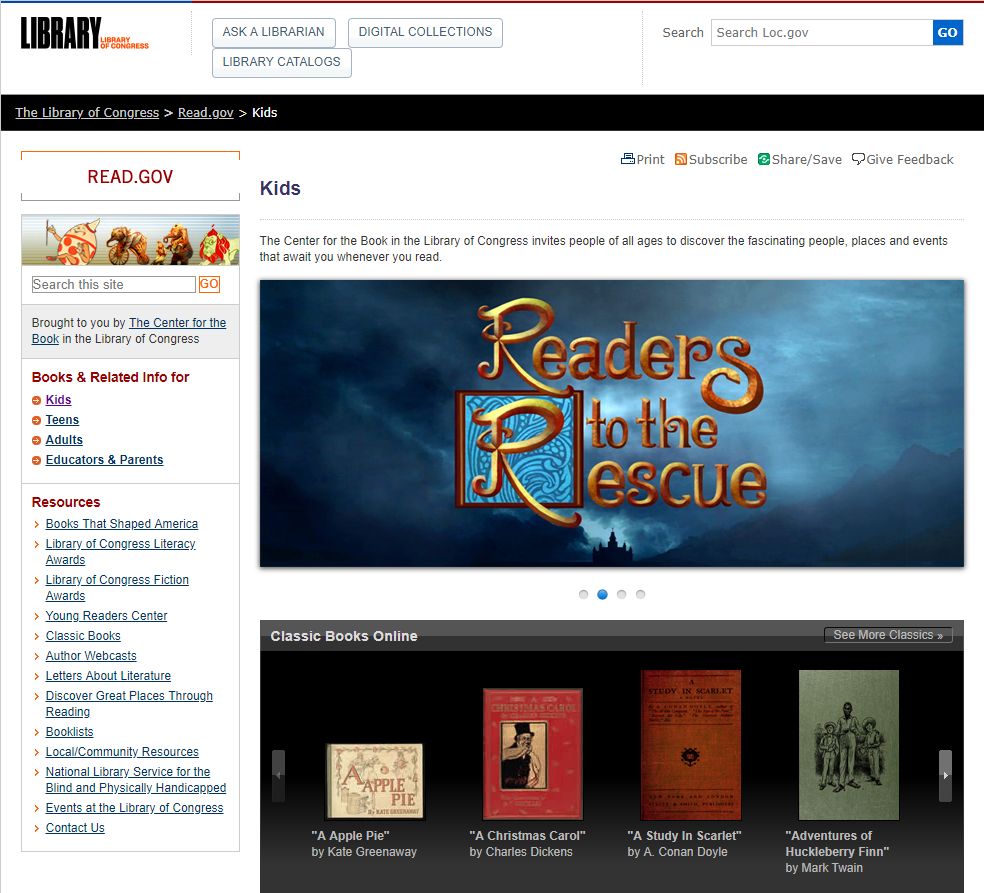Screen dimensions: 984x893
Task: Open Discover Great Places Through Reading
Action: tap(129, 703)
